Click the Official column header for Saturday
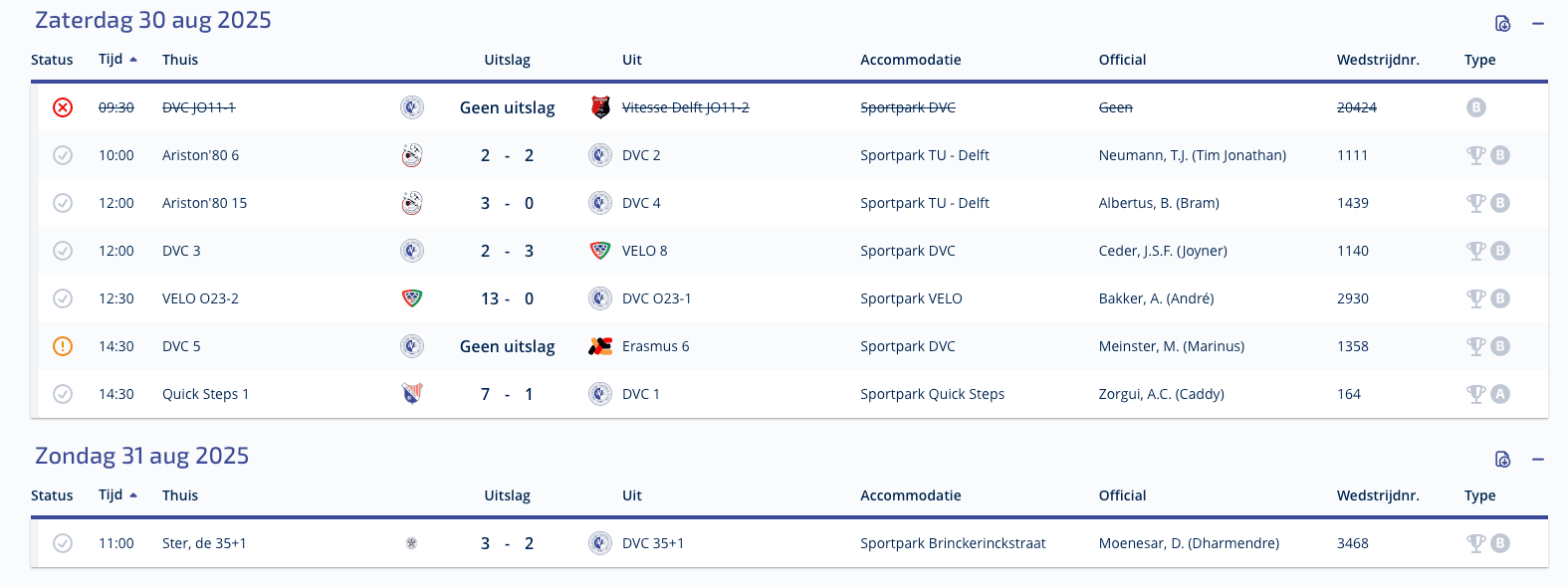 (x=1122, y=60)
